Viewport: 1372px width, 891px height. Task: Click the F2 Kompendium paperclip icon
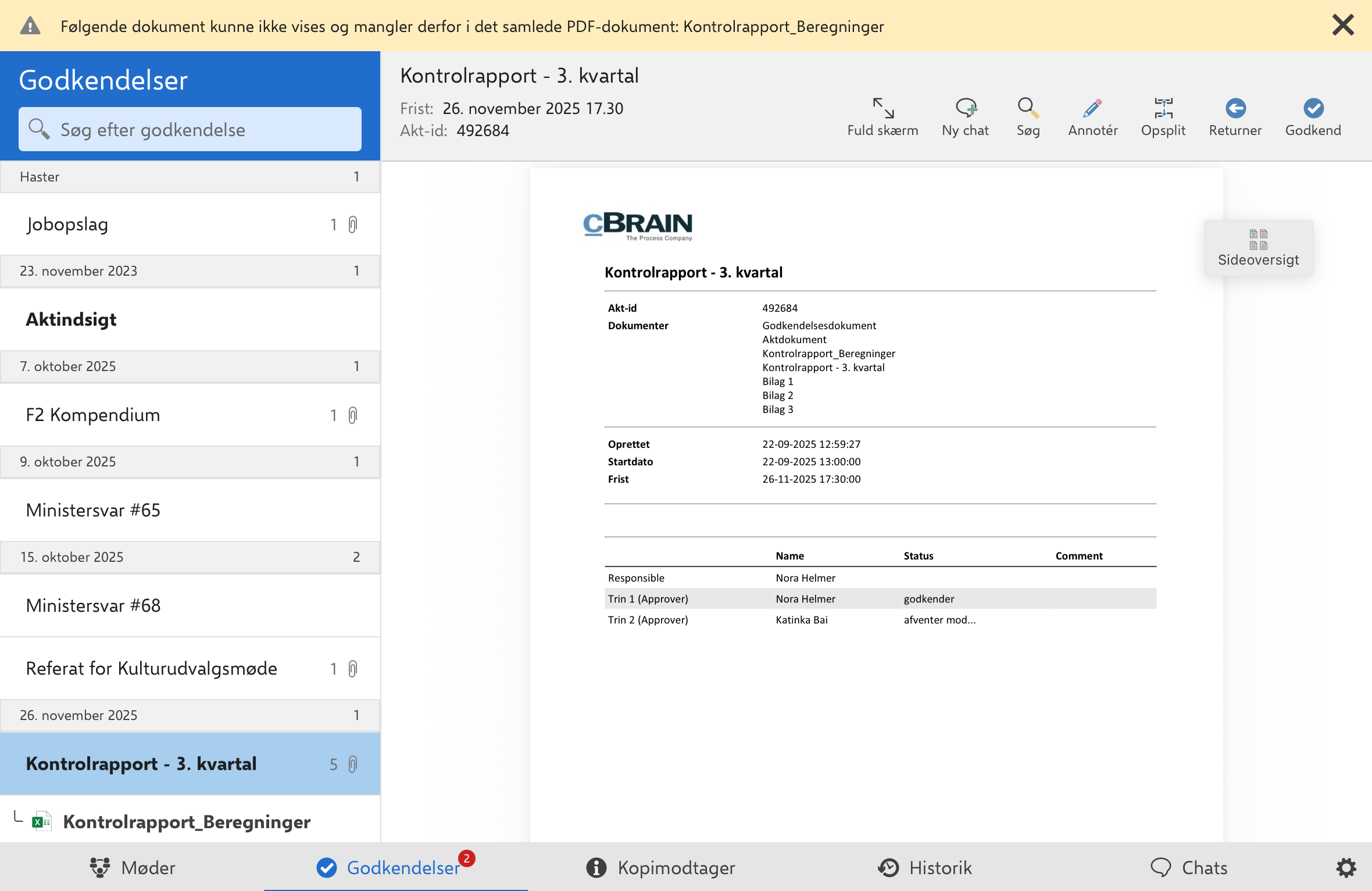(x=352, y=415)
